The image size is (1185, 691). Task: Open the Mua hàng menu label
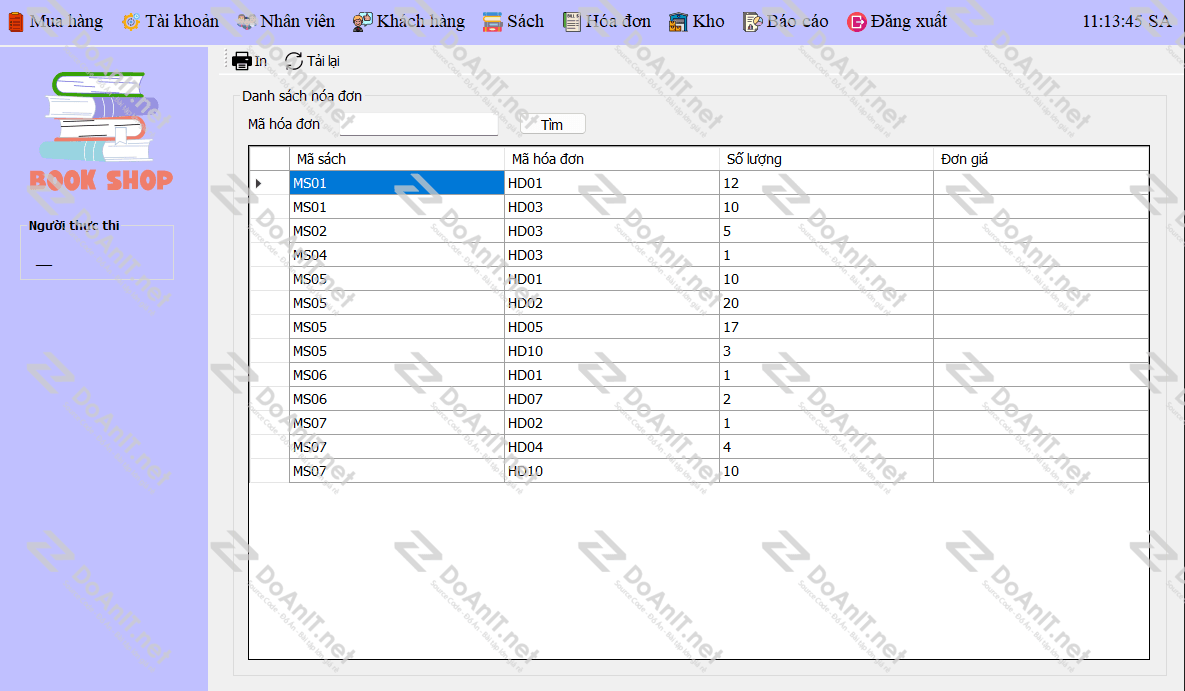[67, 21]
